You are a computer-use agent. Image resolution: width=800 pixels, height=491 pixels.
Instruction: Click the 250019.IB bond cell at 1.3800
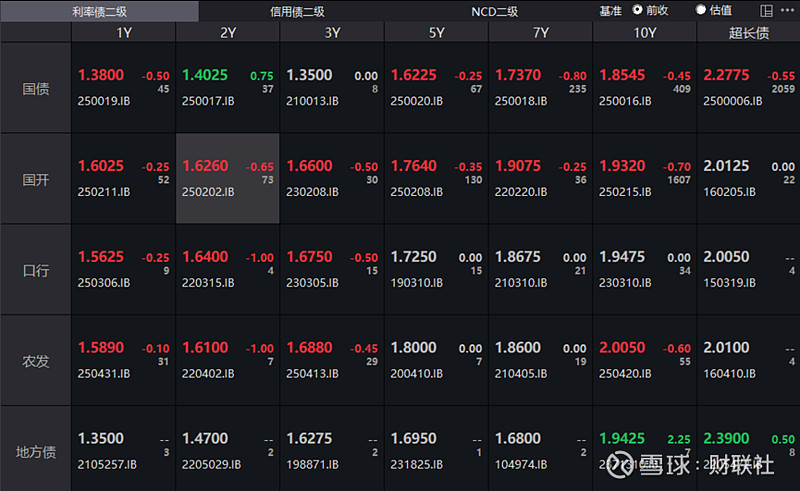coord(123,88)
